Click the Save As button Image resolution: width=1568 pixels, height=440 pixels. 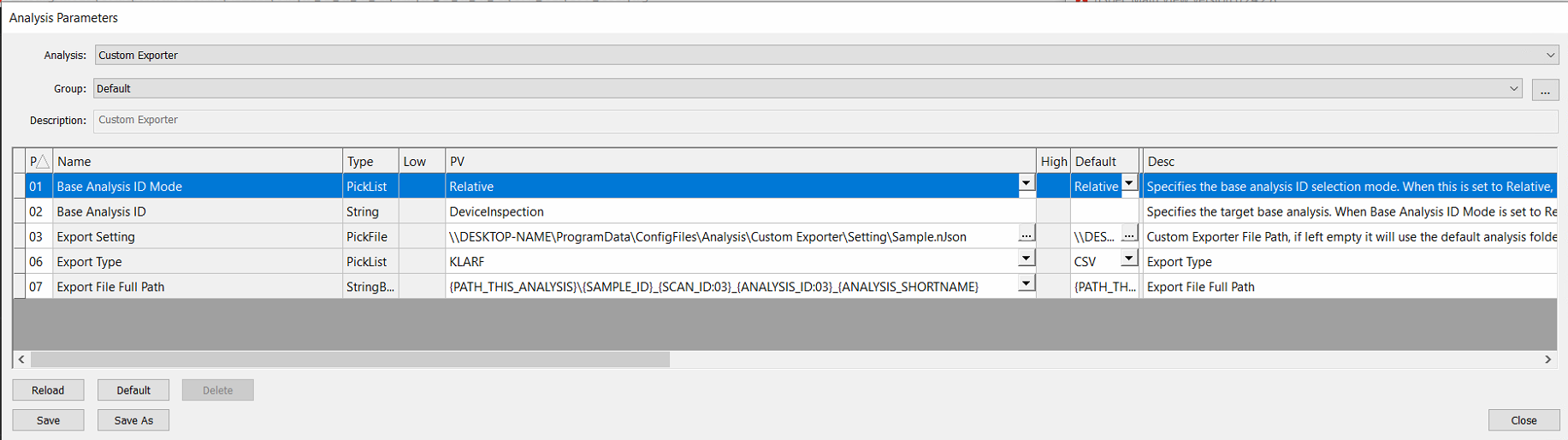tap(133, 420)
